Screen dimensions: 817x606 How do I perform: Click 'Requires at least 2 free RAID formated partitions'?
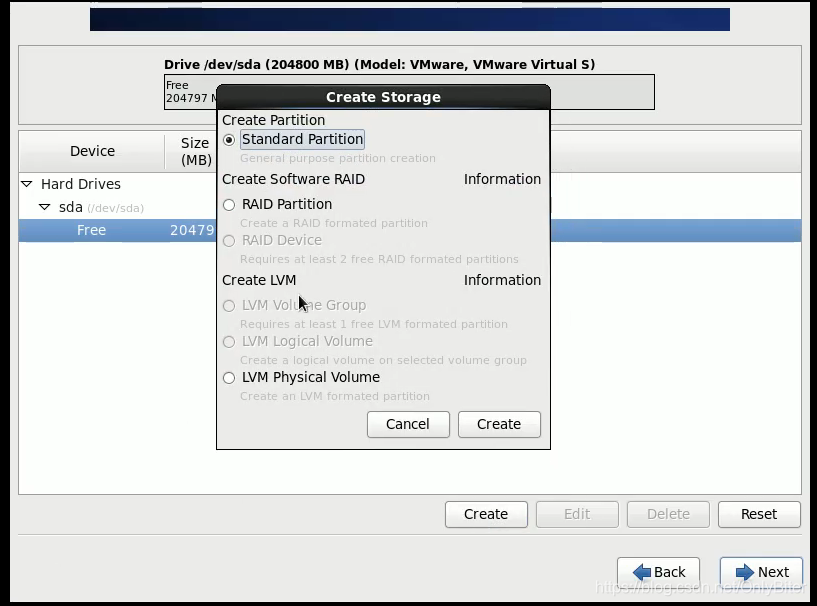tap(379, 259)
